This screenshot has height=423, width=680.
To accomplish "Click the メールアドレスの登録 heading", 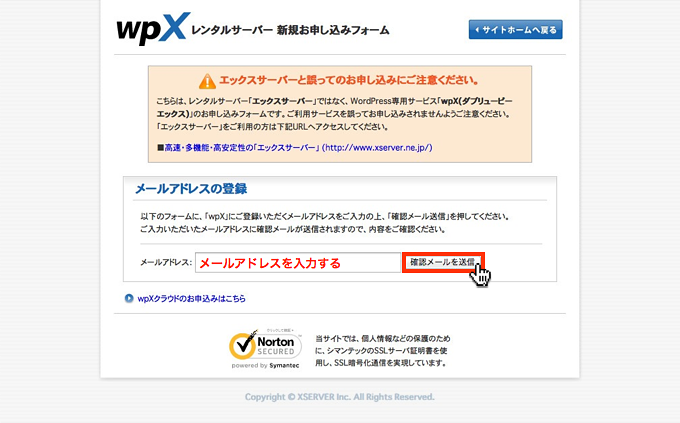I will (x=191, y=189).
